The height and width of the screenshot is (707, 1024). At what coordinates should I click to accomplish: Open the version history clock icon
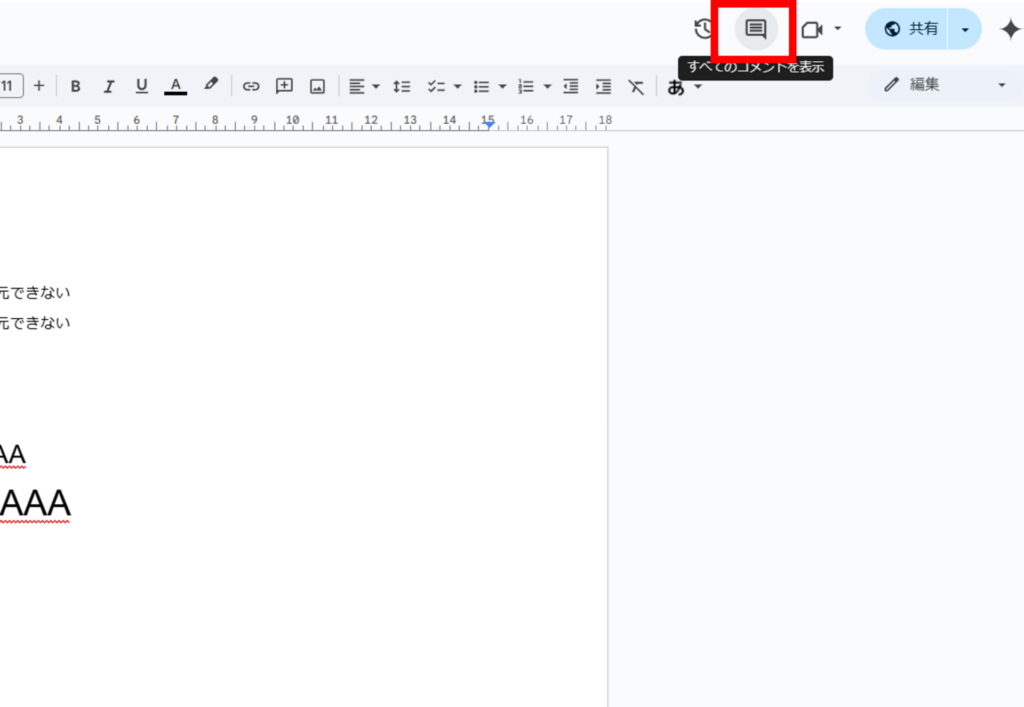[x=703, y=29]
